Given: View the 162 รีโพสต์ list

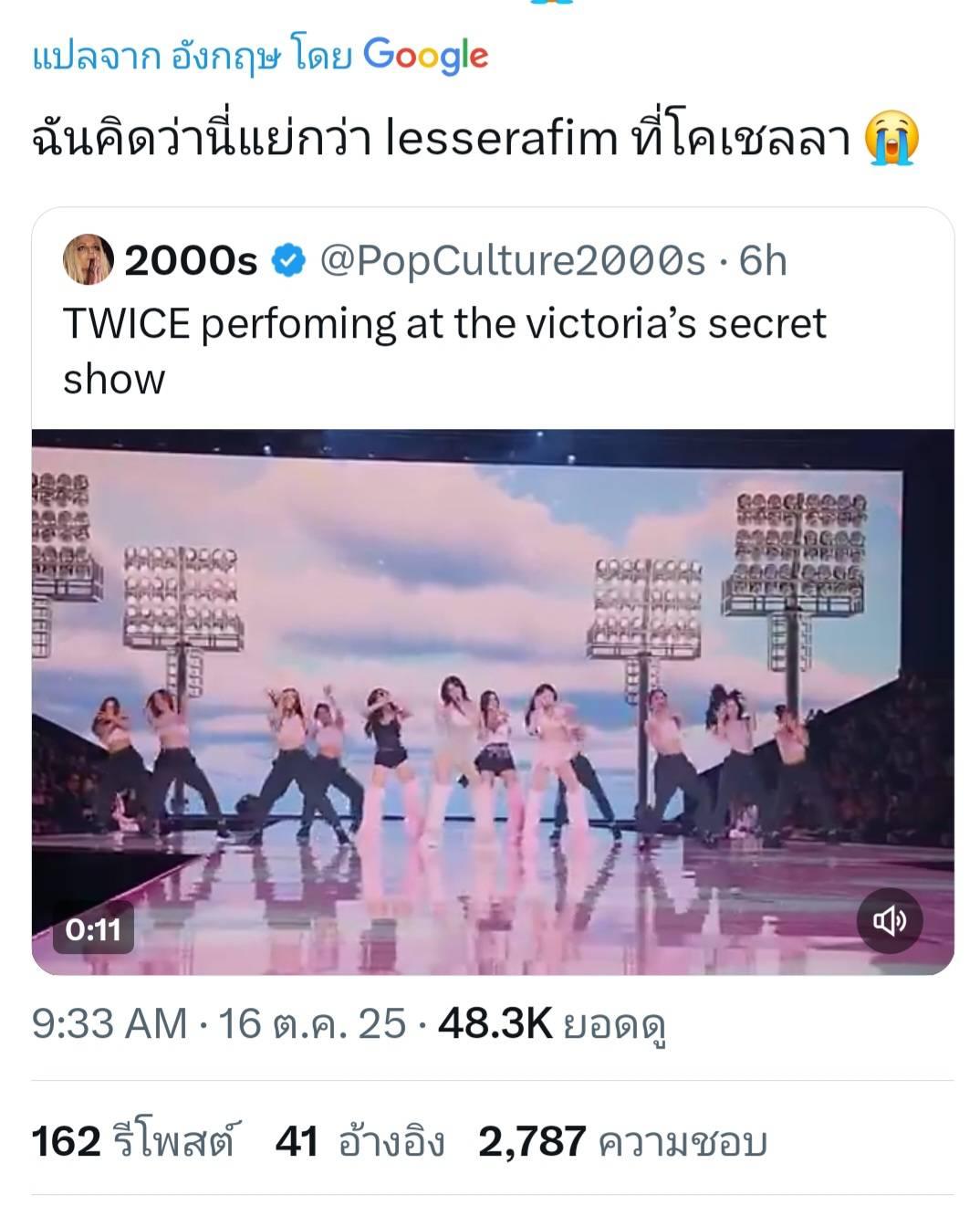Looking at the screenshot, I should tap(132, 1142).
